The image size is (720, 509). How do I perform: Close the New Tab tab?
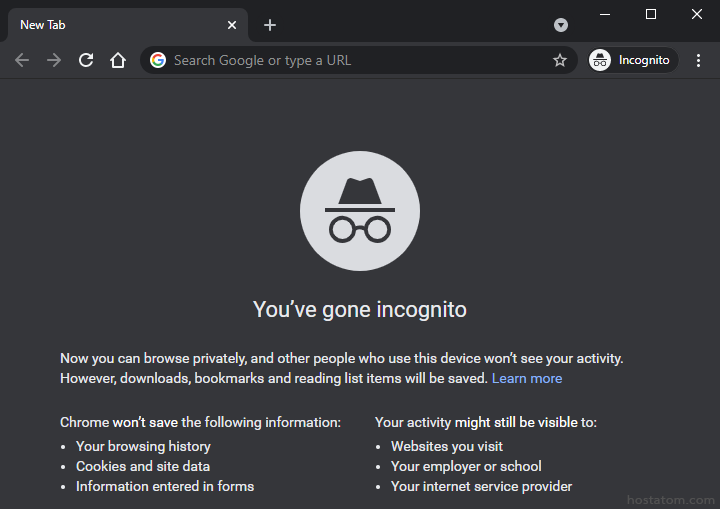point(232,25)
